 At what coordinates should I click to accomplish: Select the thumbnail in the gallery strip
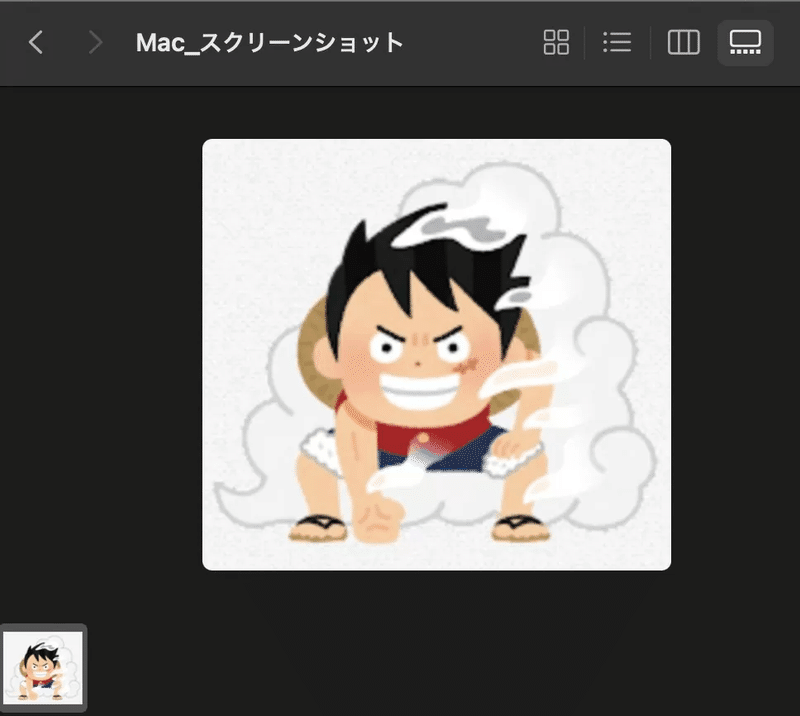click(x=43, y=668)
